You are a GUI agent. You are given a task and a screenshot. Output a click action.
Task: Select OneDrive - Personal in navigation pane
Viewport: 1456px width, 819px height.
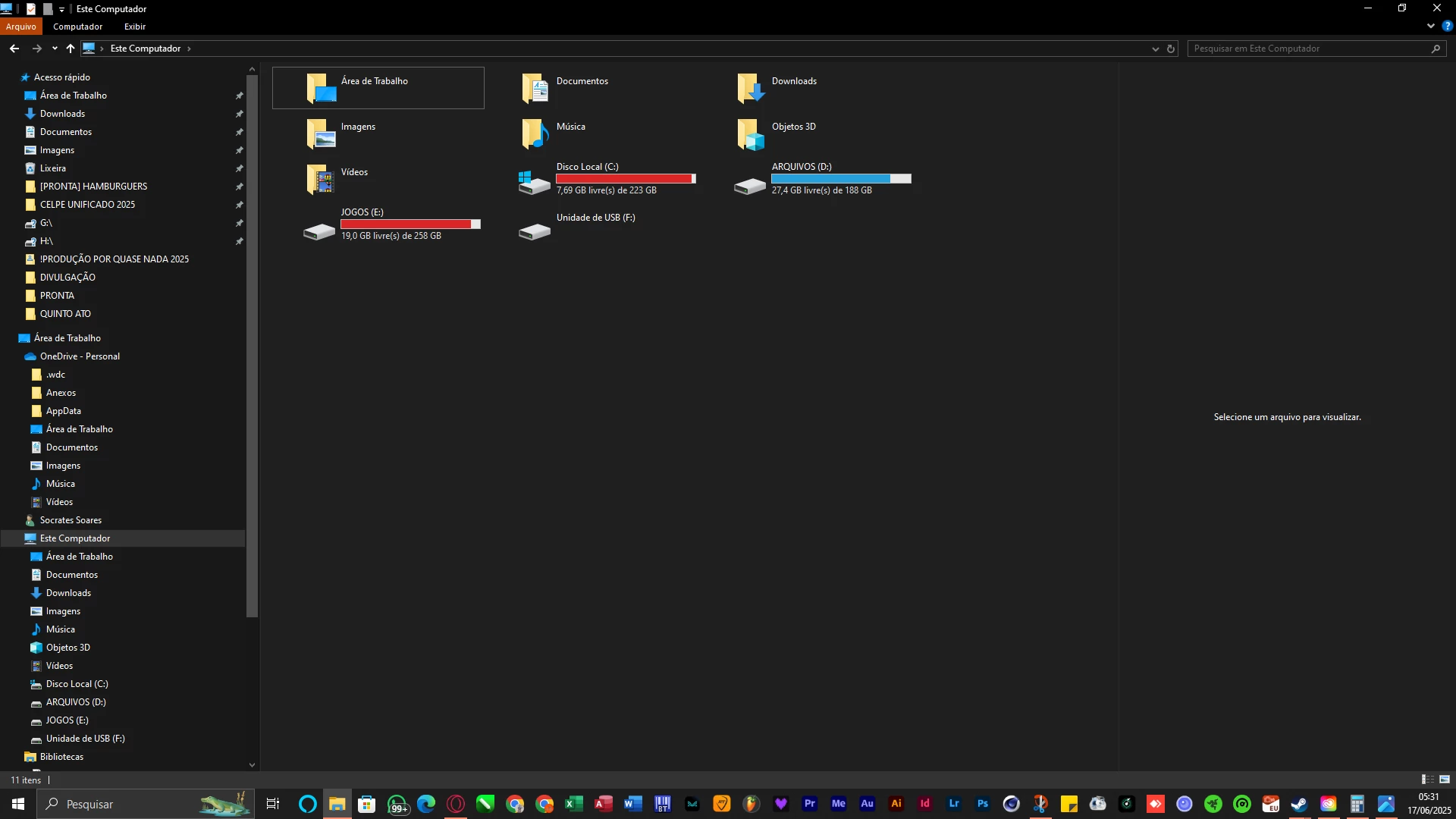click(80, 356)
